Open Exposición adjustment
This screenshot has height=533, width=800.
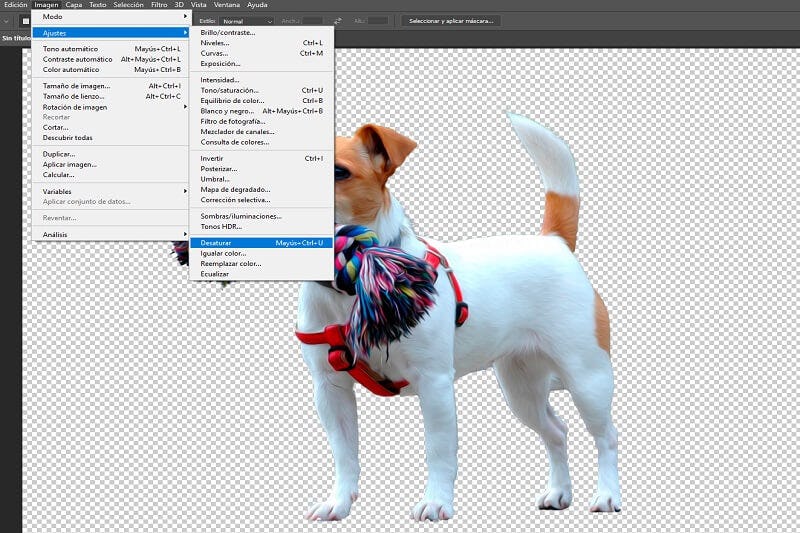(261, 64)
